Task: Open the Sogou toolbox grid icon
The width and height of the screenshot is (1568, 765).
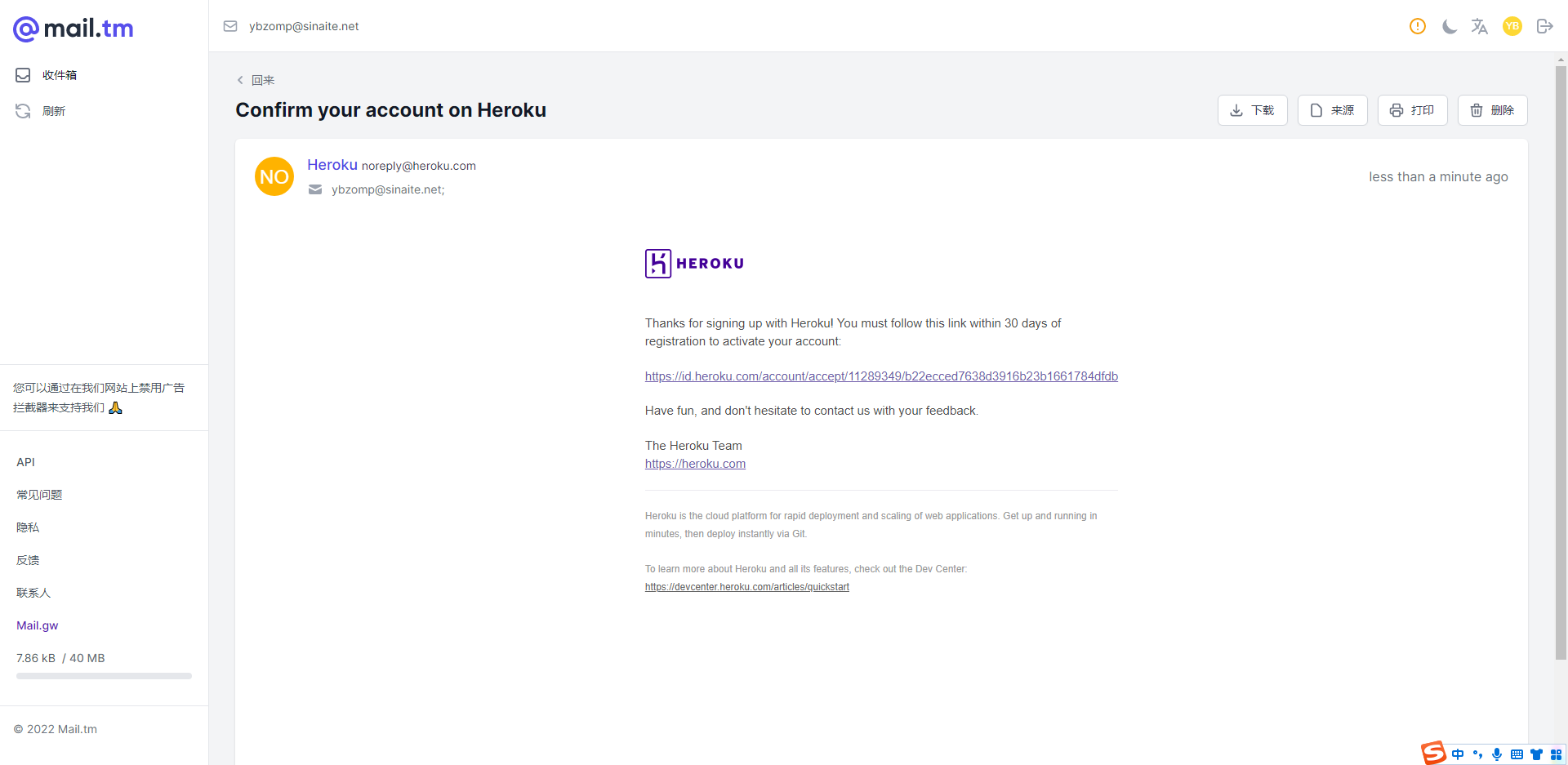Action: [x=1556, y=754]
